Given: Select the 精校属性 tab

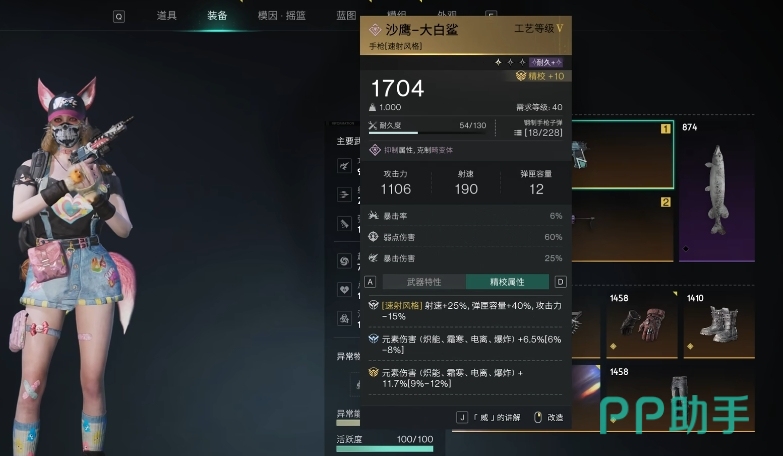Looking at the screenshot, I should (507, 282).
